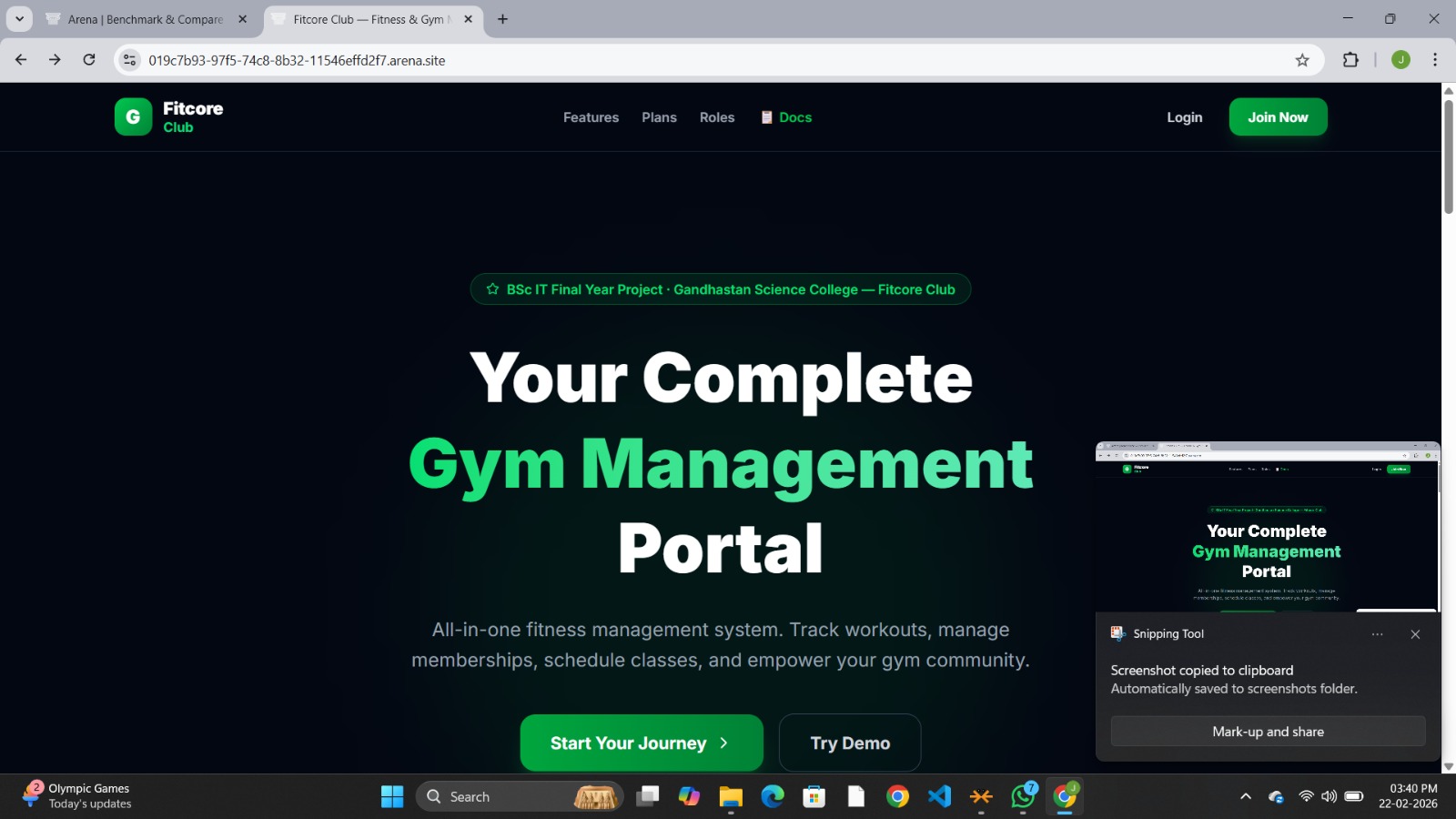Open Olympic Games news widget

click(x=77, y=796)
